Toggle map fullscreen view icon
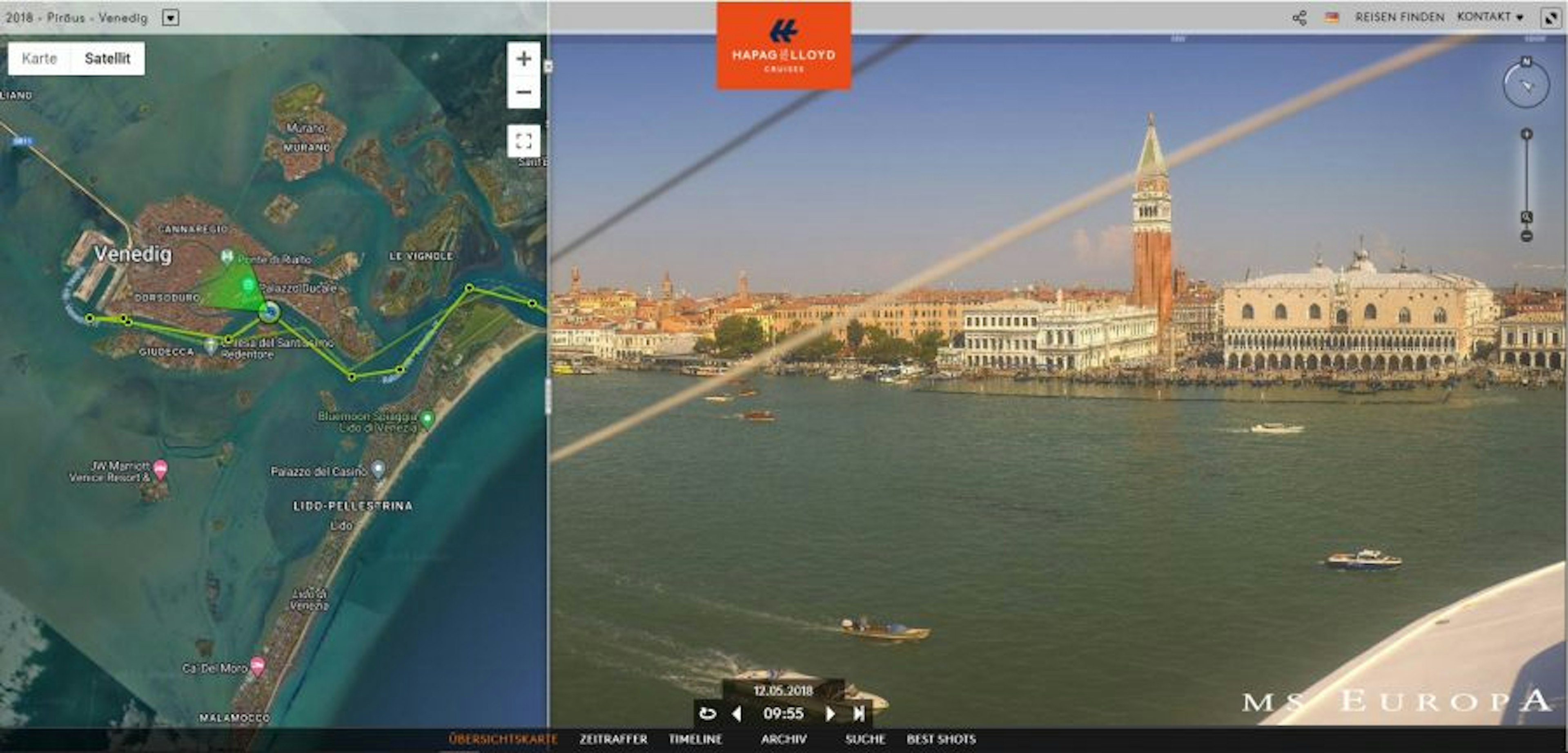The height and width of the screenshot is (753, 1568). pos(523,141)
